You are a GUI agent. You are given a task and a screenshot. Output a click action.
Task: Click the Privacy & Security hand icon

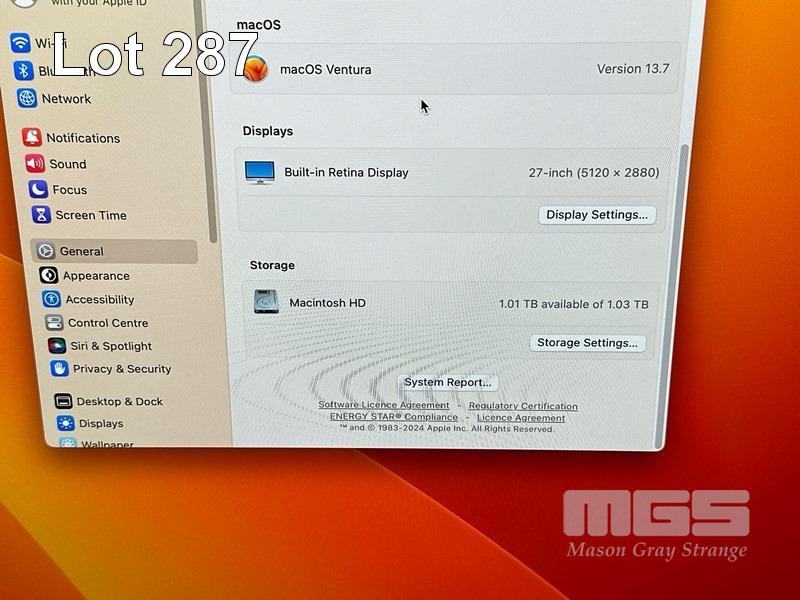coord(59,369)
